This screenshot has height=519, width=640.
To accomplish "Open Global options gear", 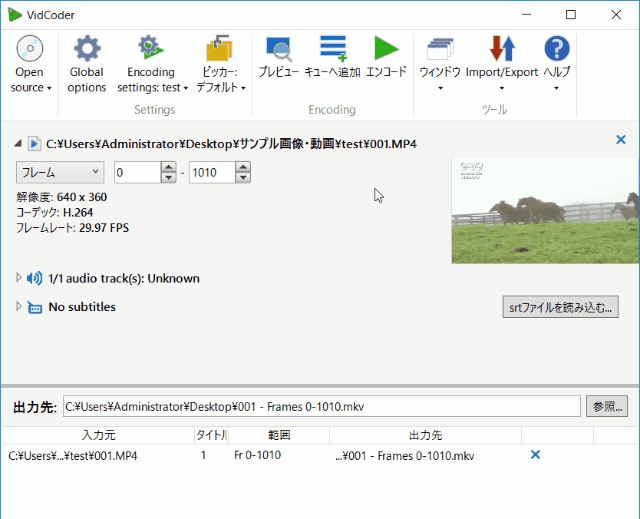I will 87,64.
